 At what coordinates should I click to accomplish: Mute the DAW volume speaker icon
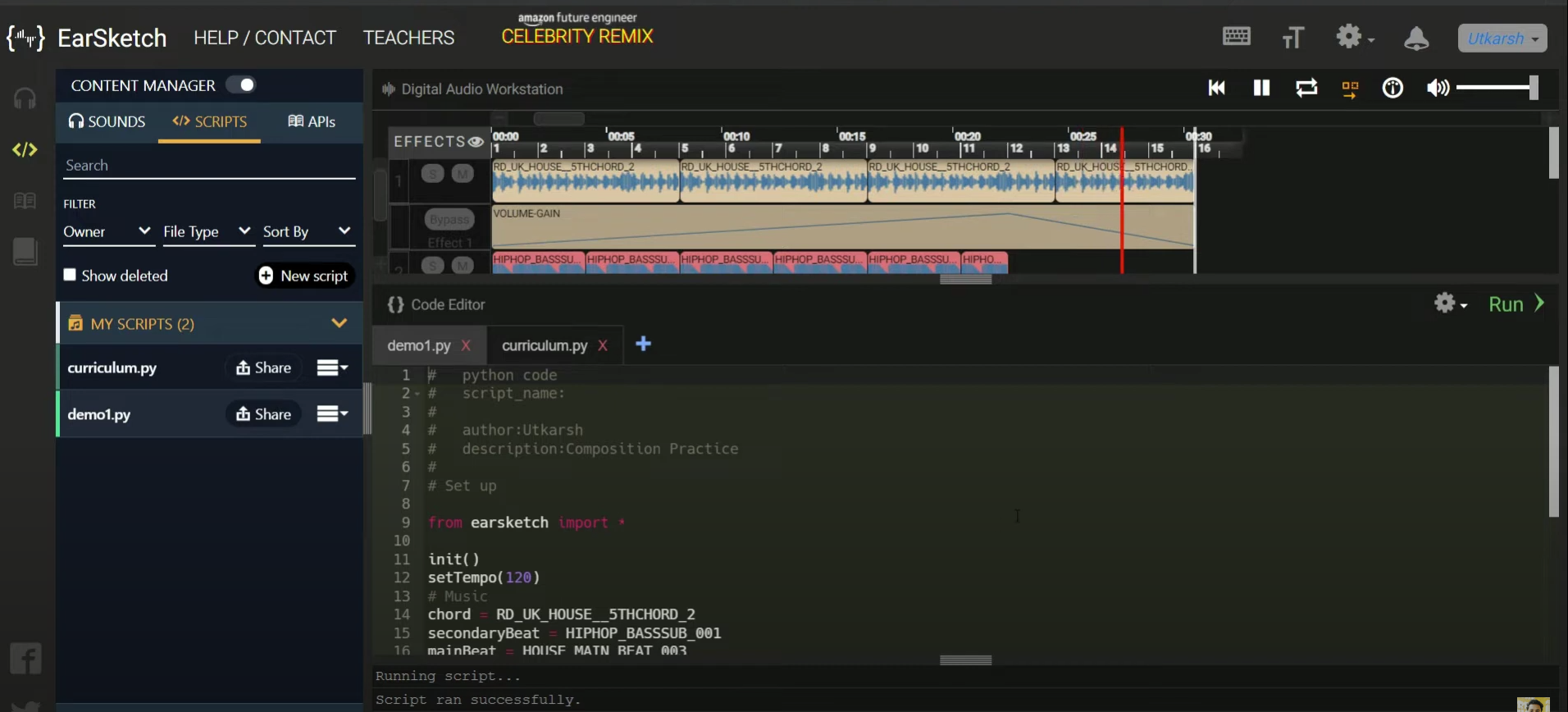coord(1438,88)
